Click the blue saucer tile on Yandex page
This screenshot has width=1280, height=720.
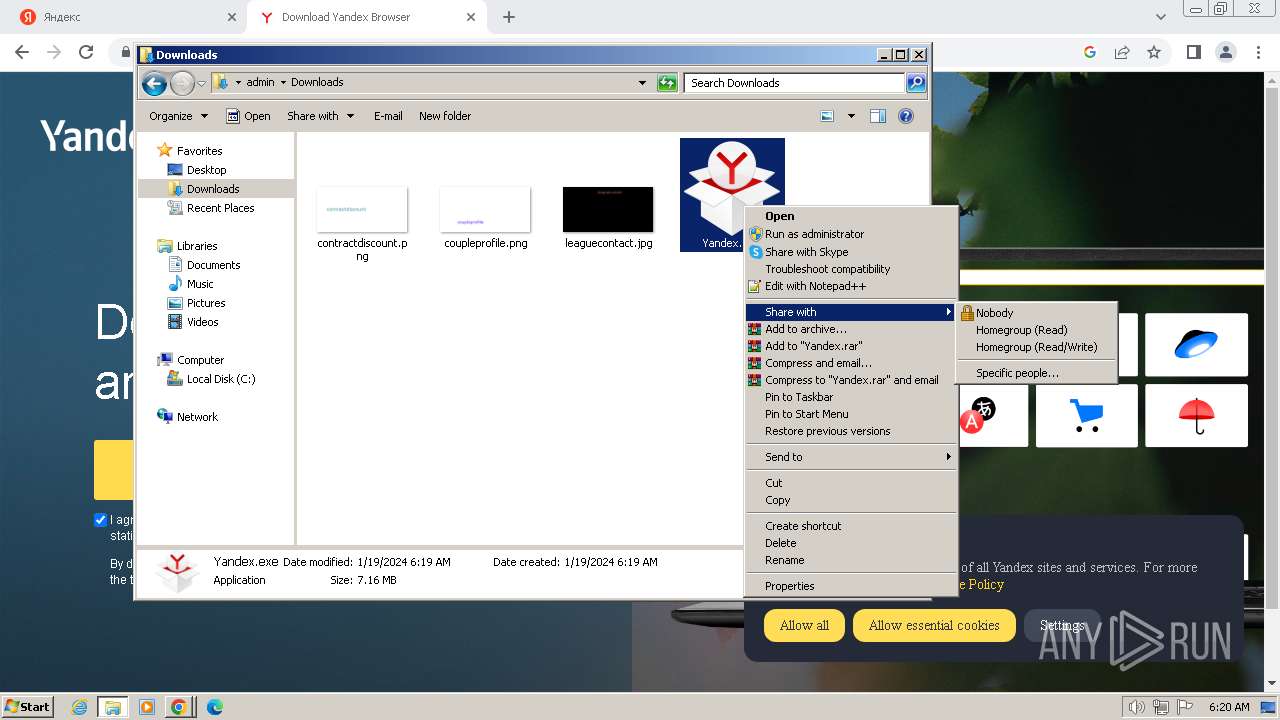(x=1196, y=344)
